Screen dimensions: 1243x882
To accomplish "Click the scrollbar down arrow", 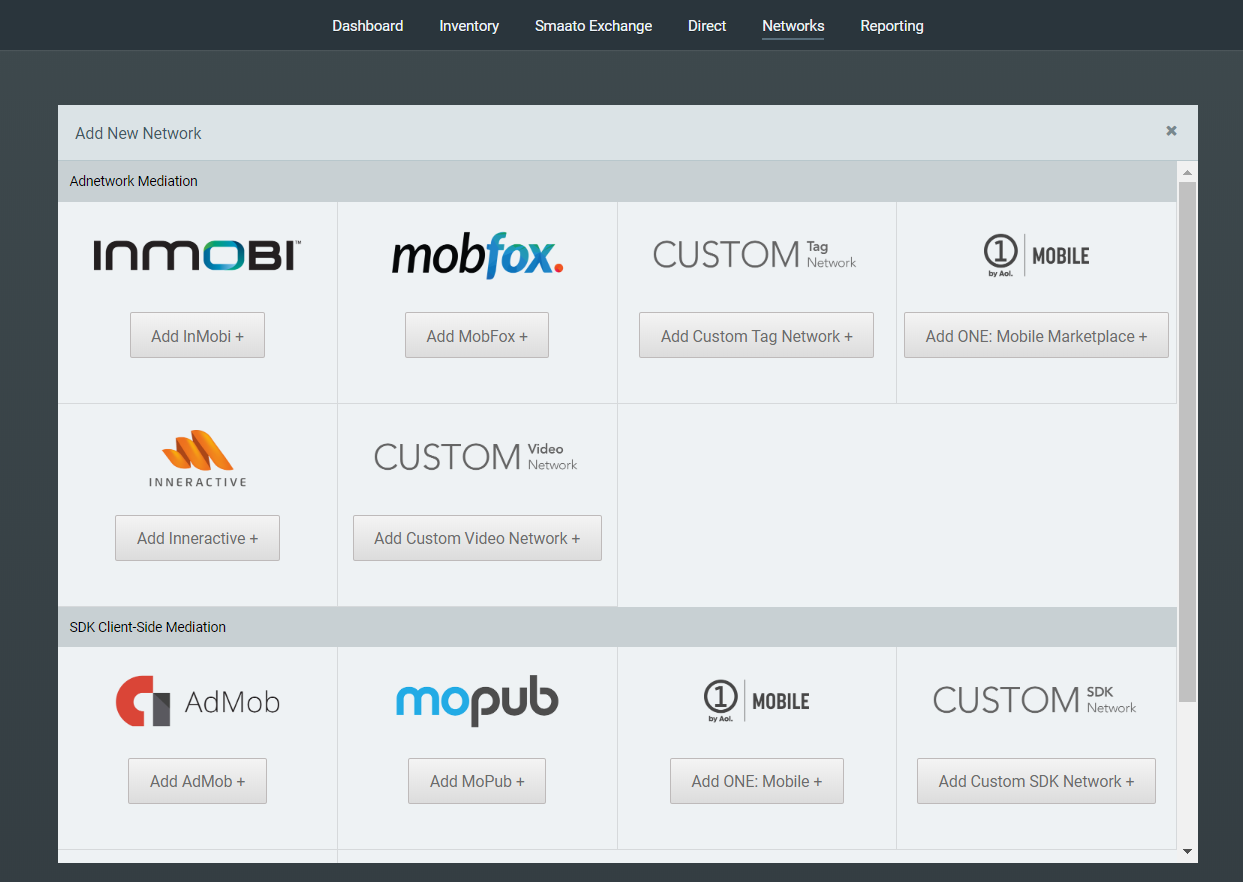I will (x=1187, y=852).
